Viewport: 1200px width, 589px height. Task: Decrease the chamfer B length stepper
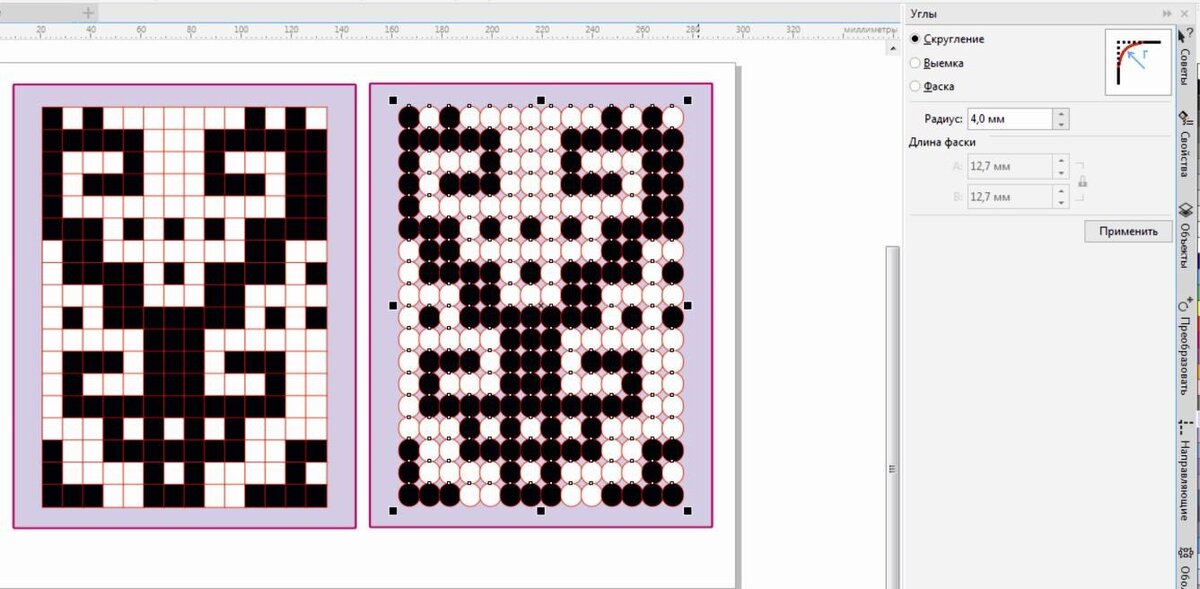[x=1061, y=203]
